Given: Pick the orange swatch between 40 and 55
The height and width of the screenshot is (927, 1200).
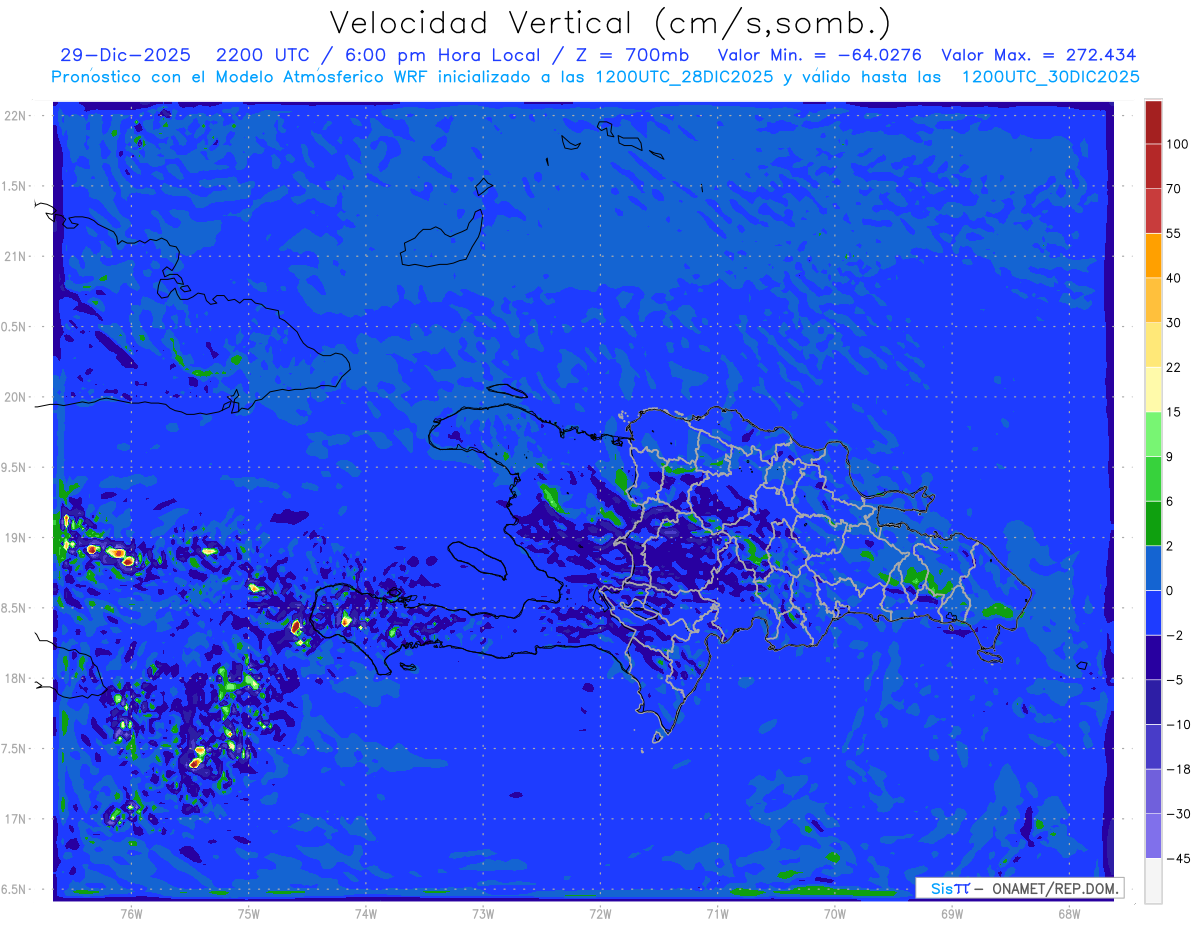Looking at the screenshot, I should (1153, 255).
